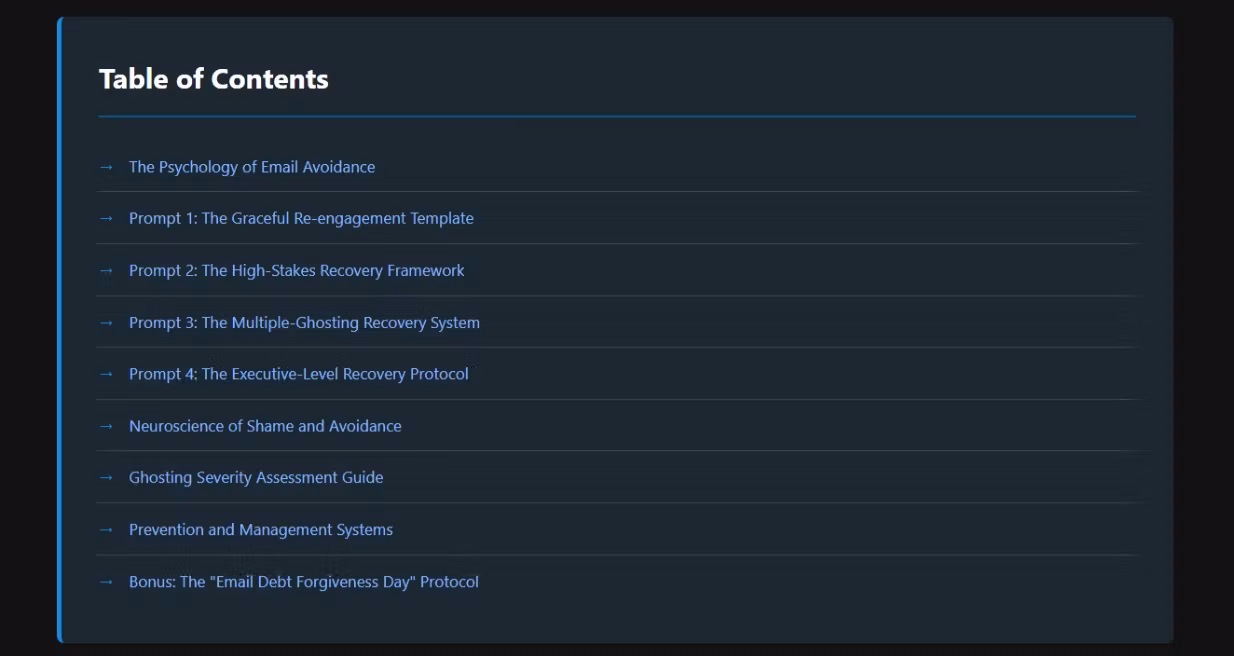Click the arrow icon before Prompt 1
This screenshot has width=1234, height=656.
pos(106,218)
